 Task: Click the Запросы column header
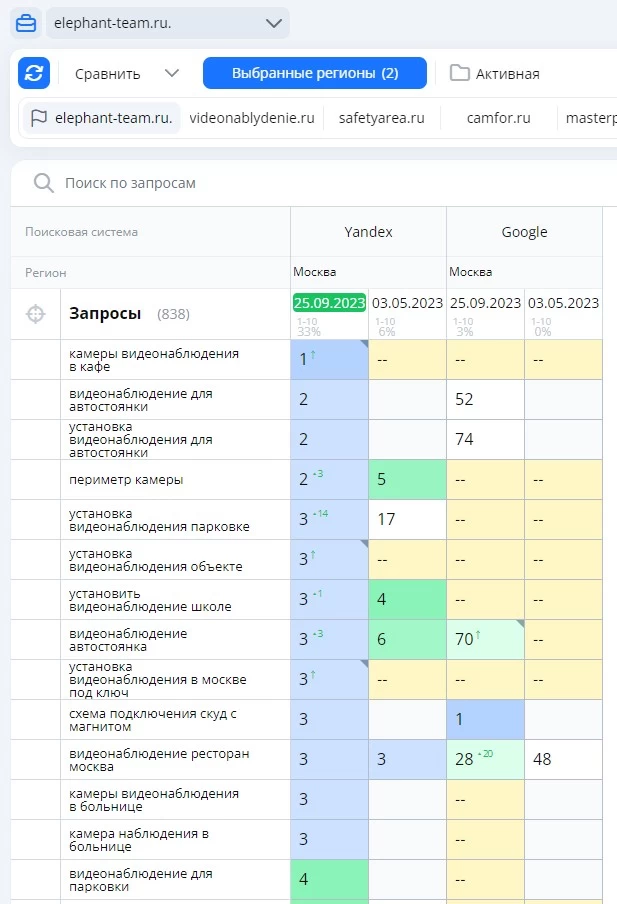(105, 314)
